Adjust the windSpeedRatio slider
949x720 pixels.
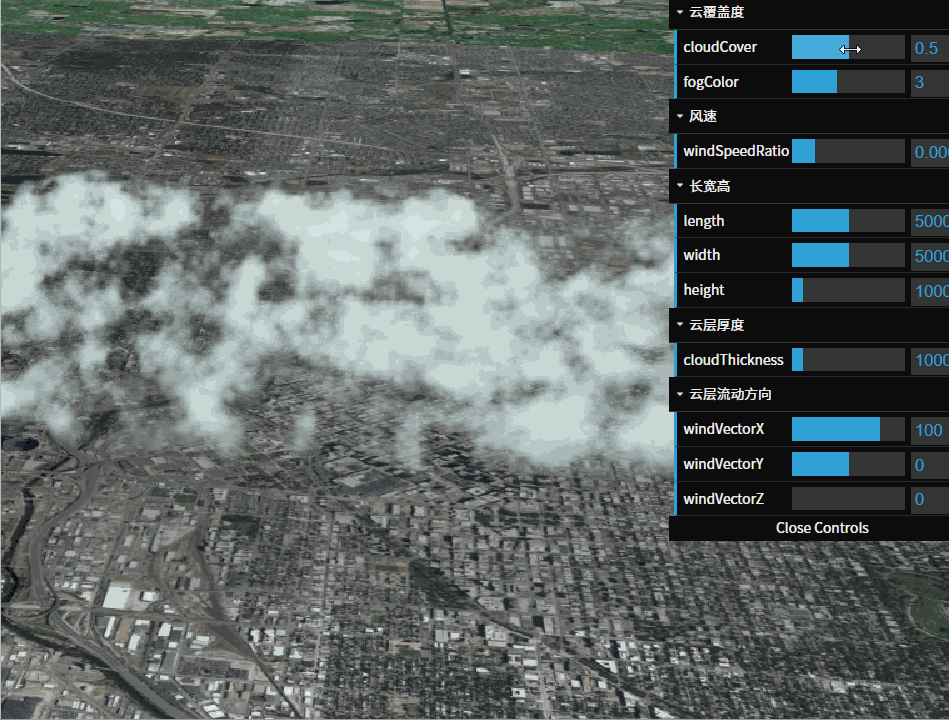[848, 151]
